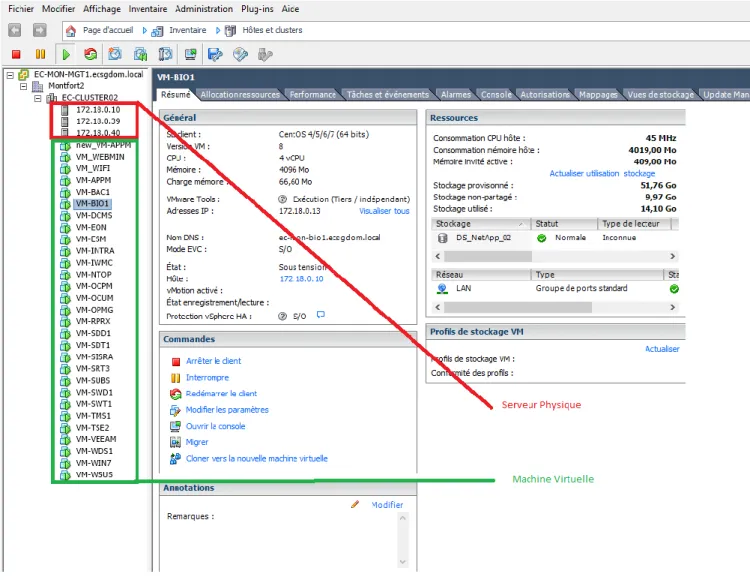
Task: Click the Arrêter le client link
Action: tap(213, 361)
